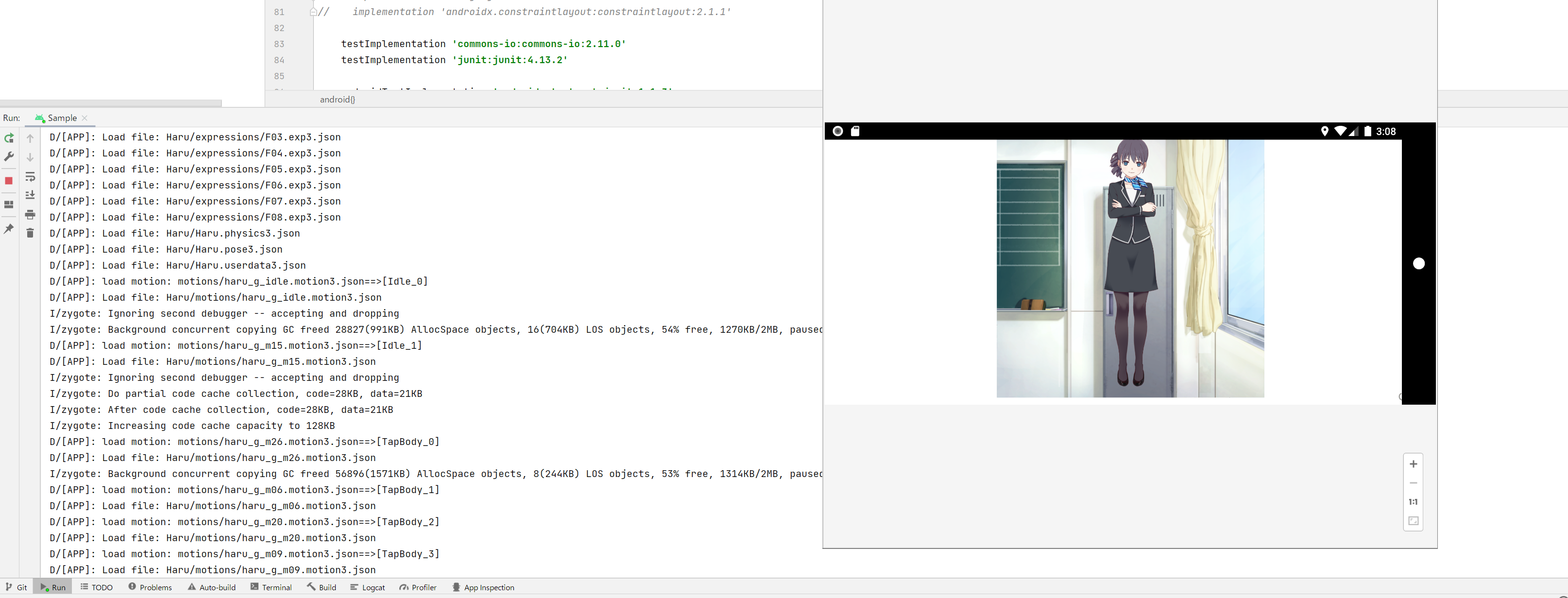Fit emulator display to window
Image resolution: width=1568 pixels, height=598 pixels.
1414,521
